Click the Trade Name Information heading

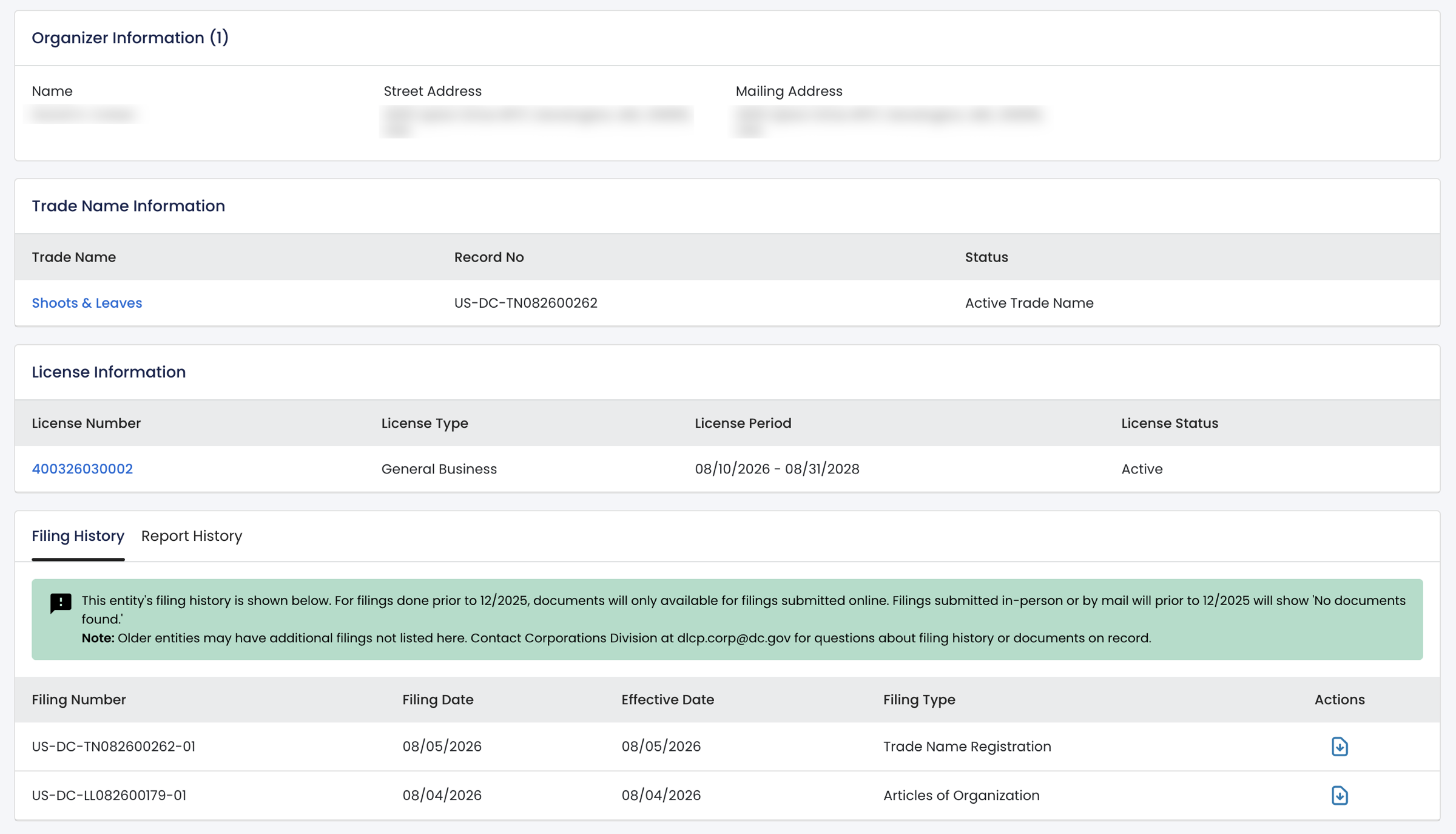point(129,206)
